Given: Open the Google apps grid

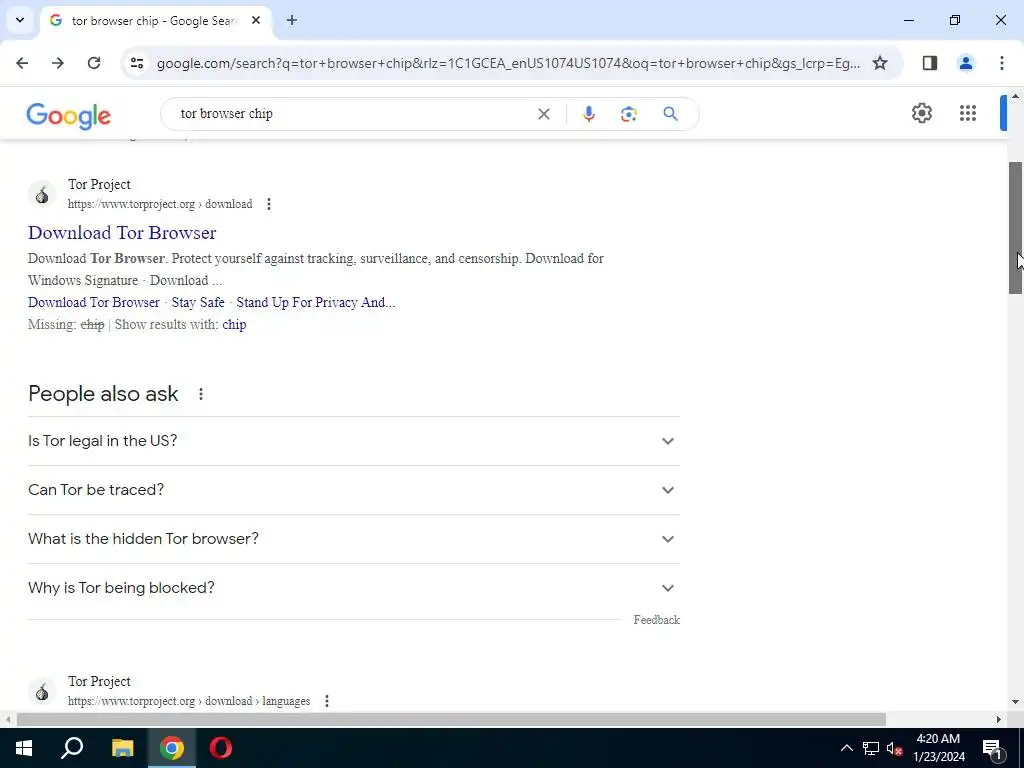Looking at the screenshot, I should tap(968, 113).
